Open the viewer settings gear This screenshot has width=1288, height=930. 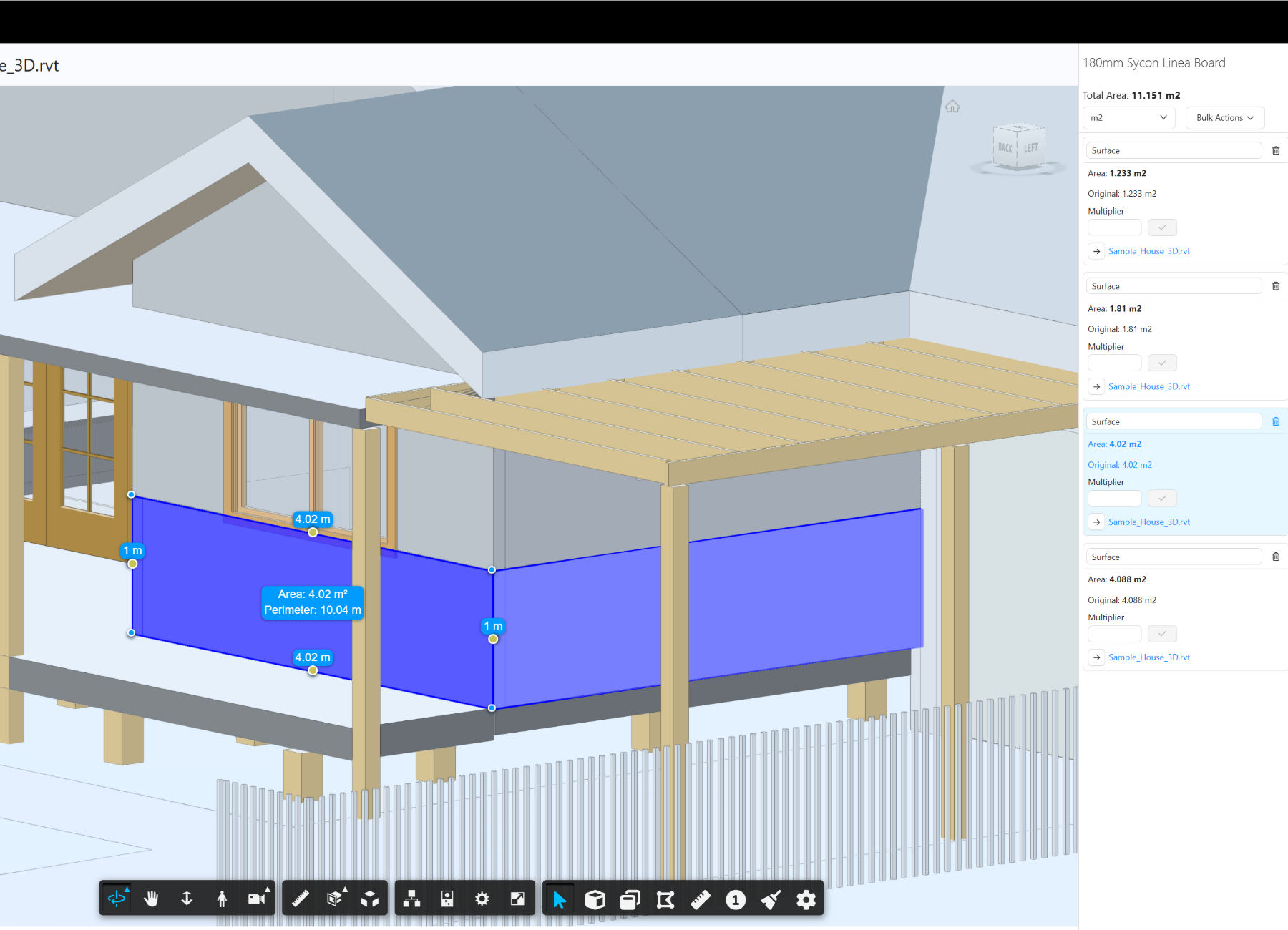[482, 898]
